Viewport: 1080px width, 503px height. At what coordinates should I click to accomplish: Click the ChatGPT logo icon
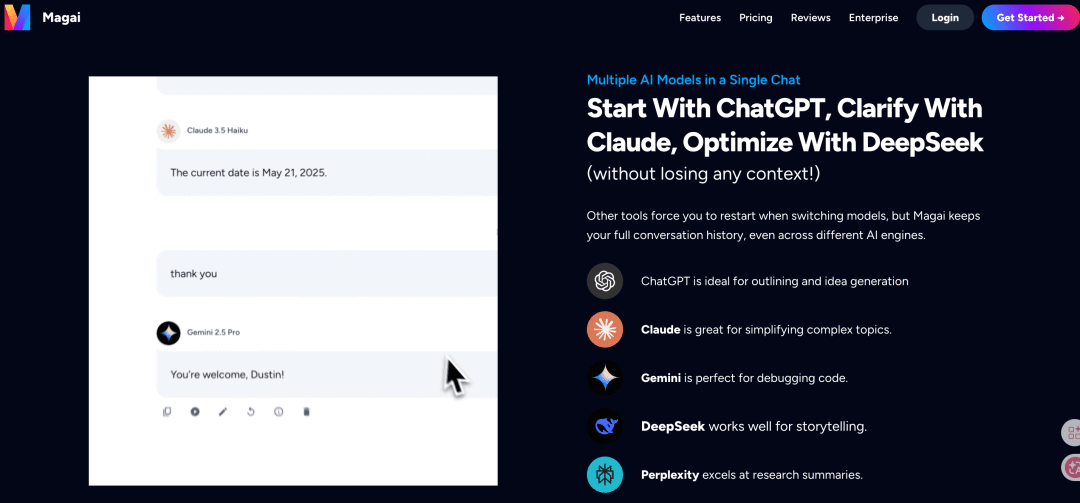[x=605, y=281]
